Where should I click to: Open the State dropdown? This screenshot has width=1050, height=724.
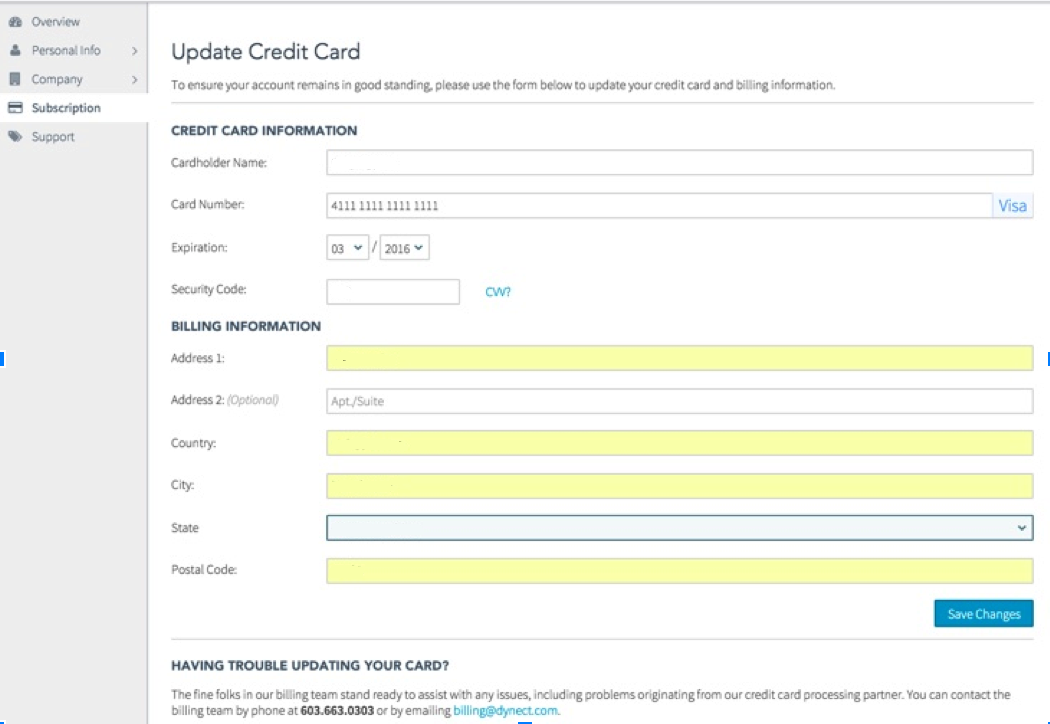(679, 527)
